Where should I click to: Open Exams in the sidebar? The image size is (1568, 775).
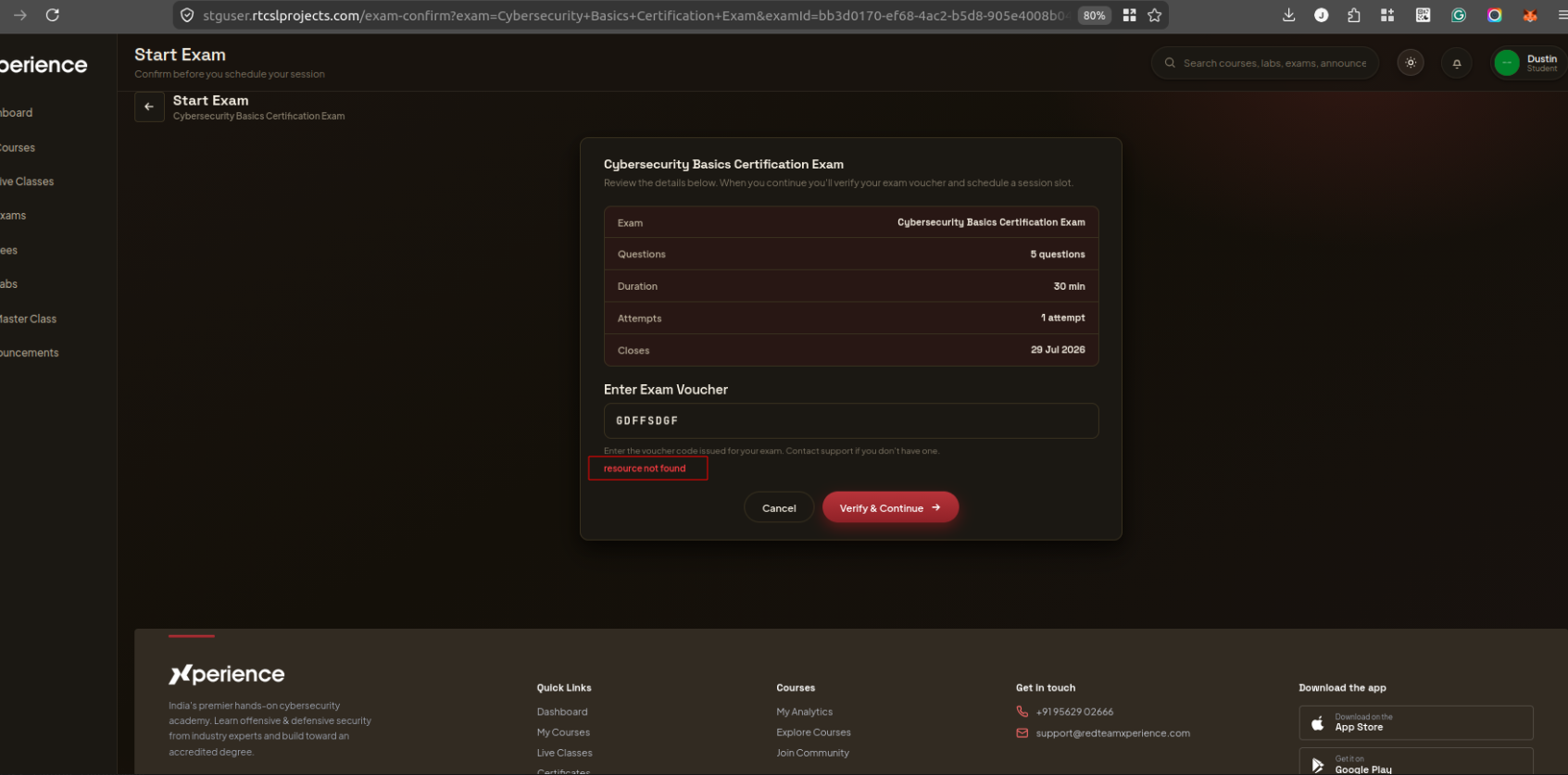(x=13, y=216)
